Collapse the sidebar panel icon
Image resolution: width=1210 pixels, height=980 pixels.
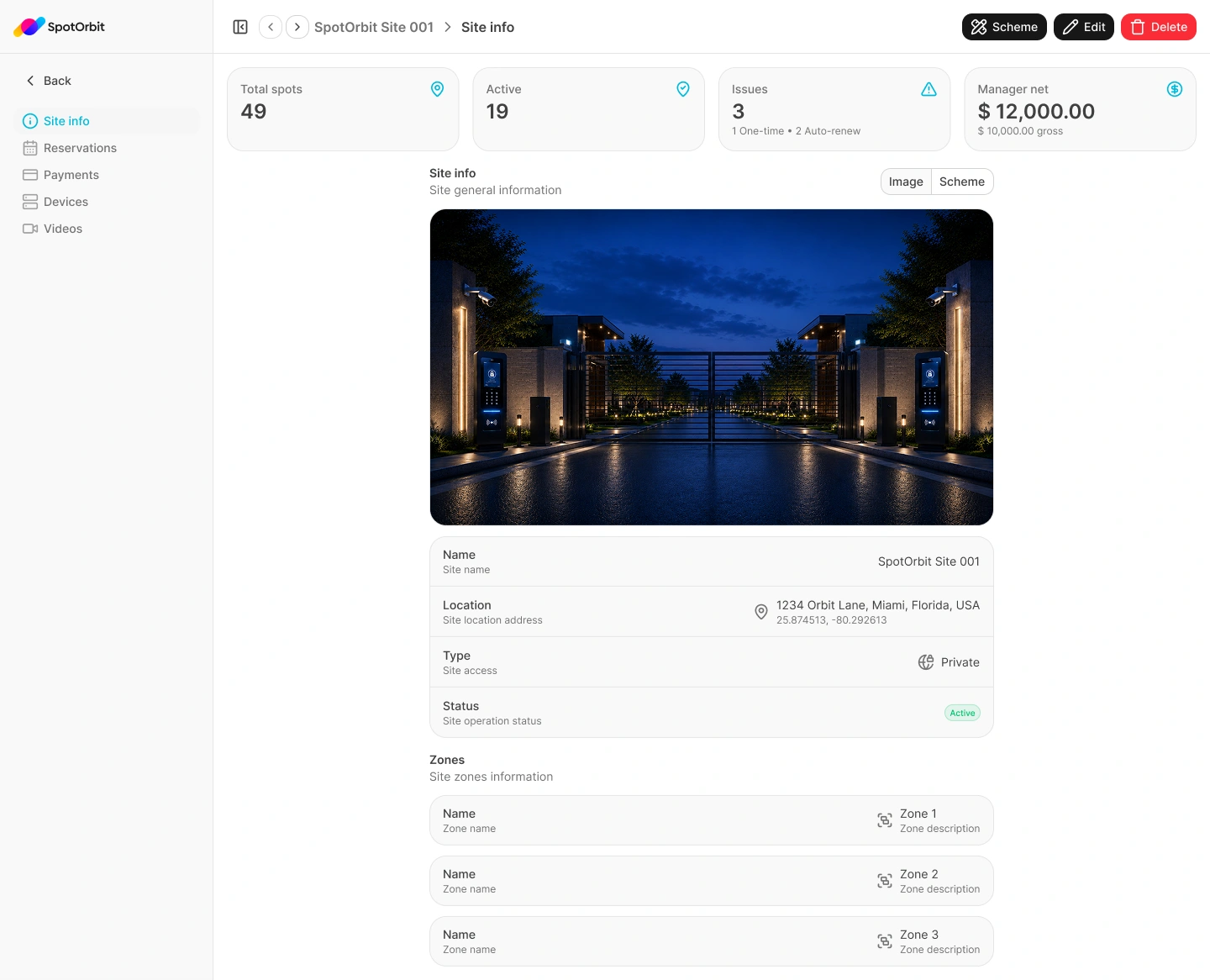(240, 27)
